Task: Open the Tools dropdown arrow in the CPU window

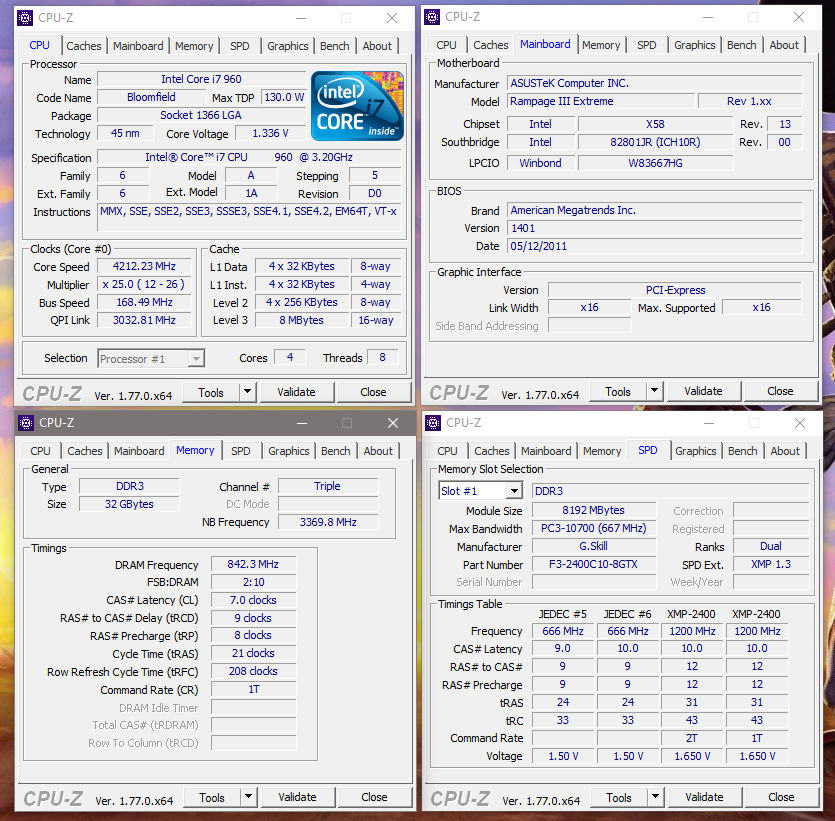Action: pos(247,392)
